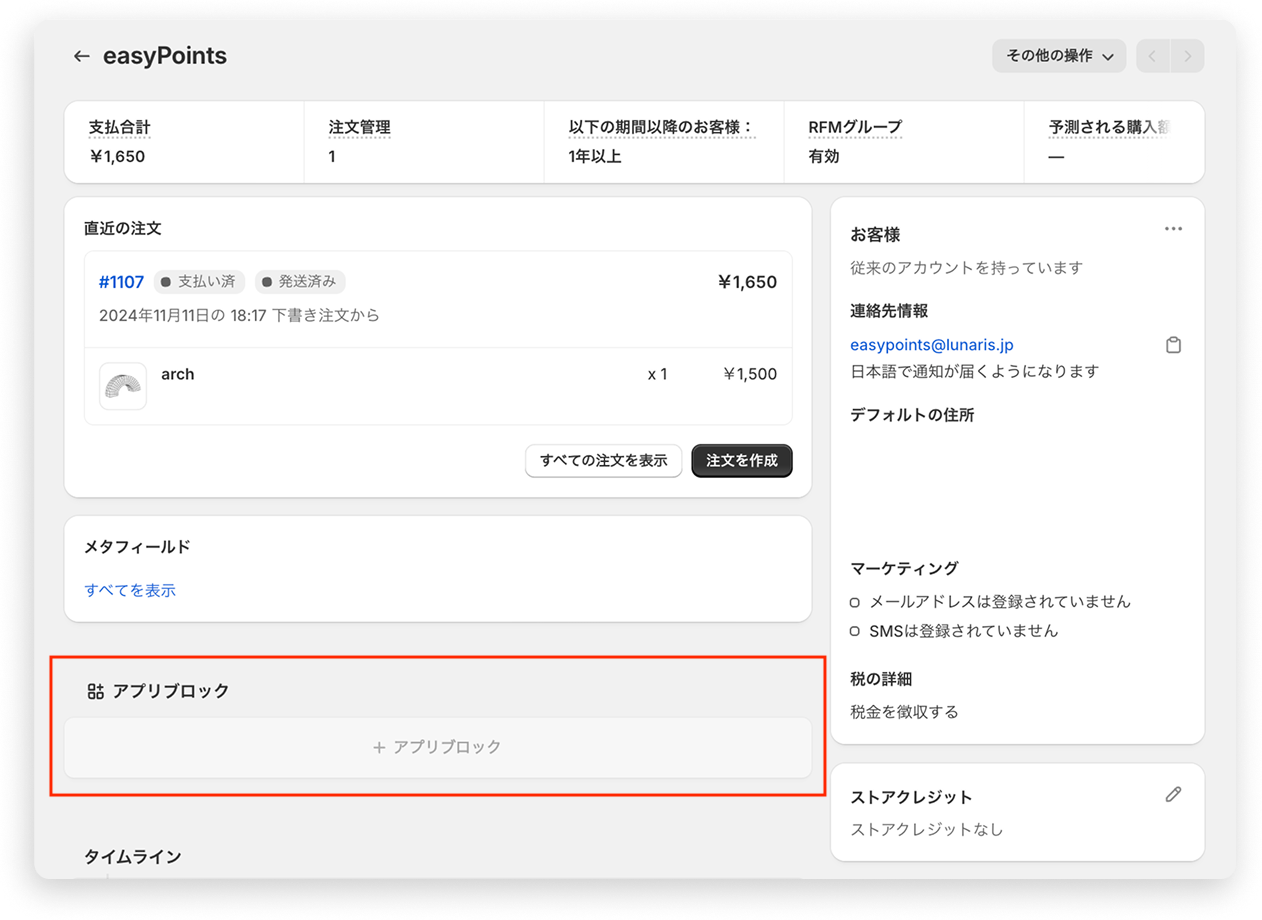Go back using the arrow beside easyPoints
This screenshot has width=1262, height=920.
82,56
